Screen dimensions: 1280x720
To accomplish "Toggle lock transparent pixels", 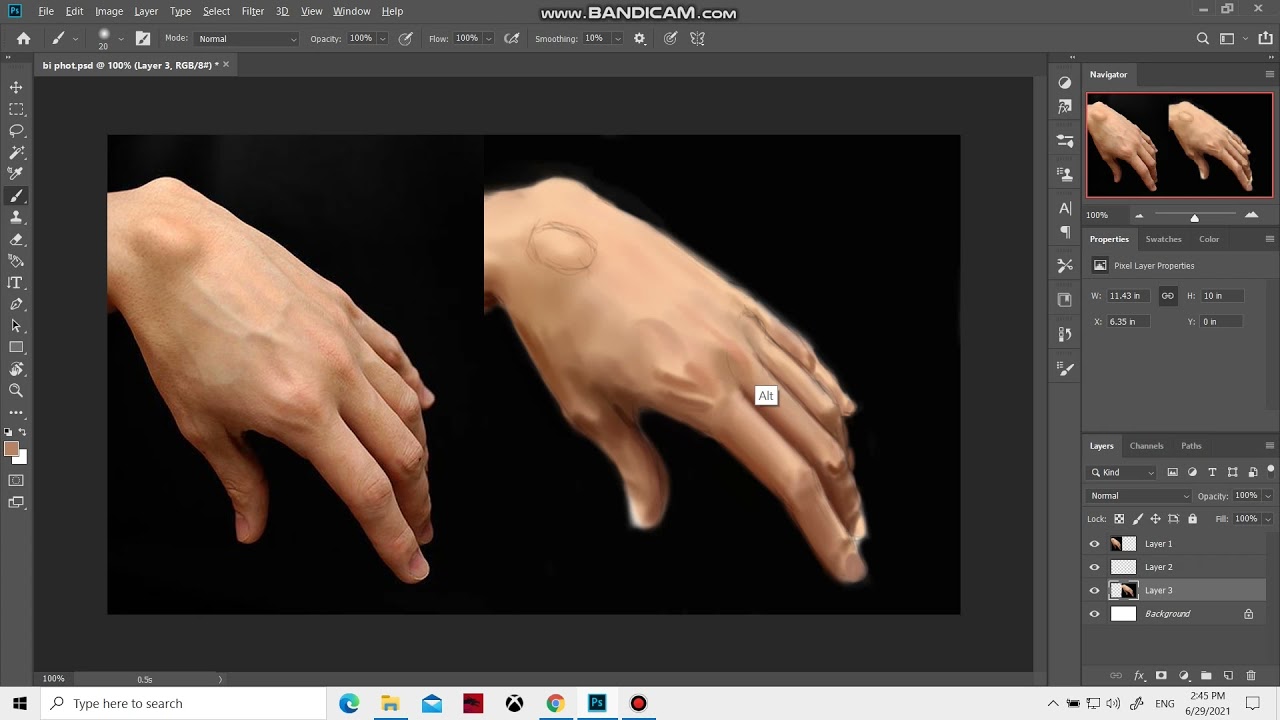I will 1119,519.
